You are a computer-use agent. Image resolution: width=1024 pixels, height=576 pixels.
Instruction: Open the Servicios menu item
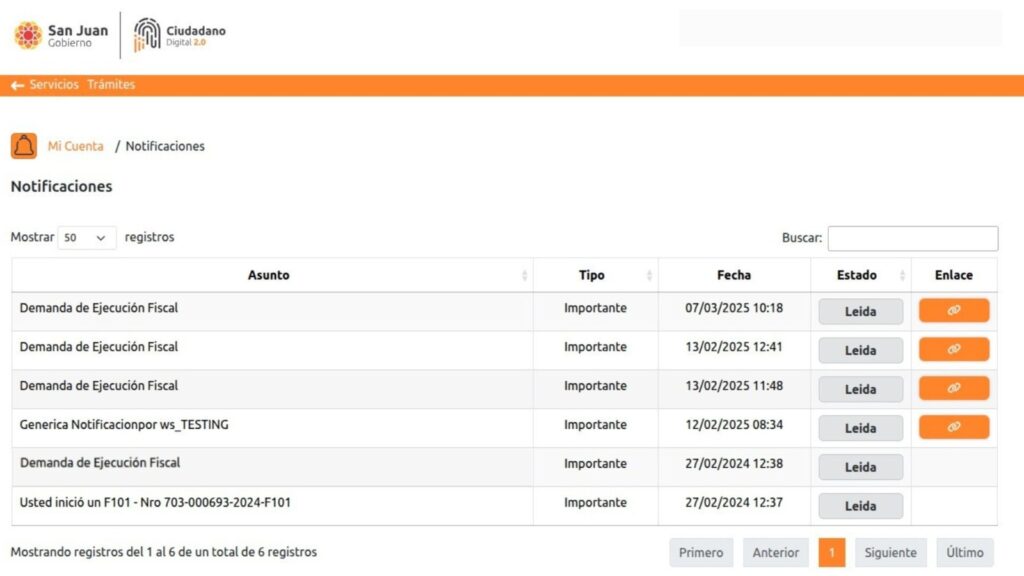click(54, 84)
